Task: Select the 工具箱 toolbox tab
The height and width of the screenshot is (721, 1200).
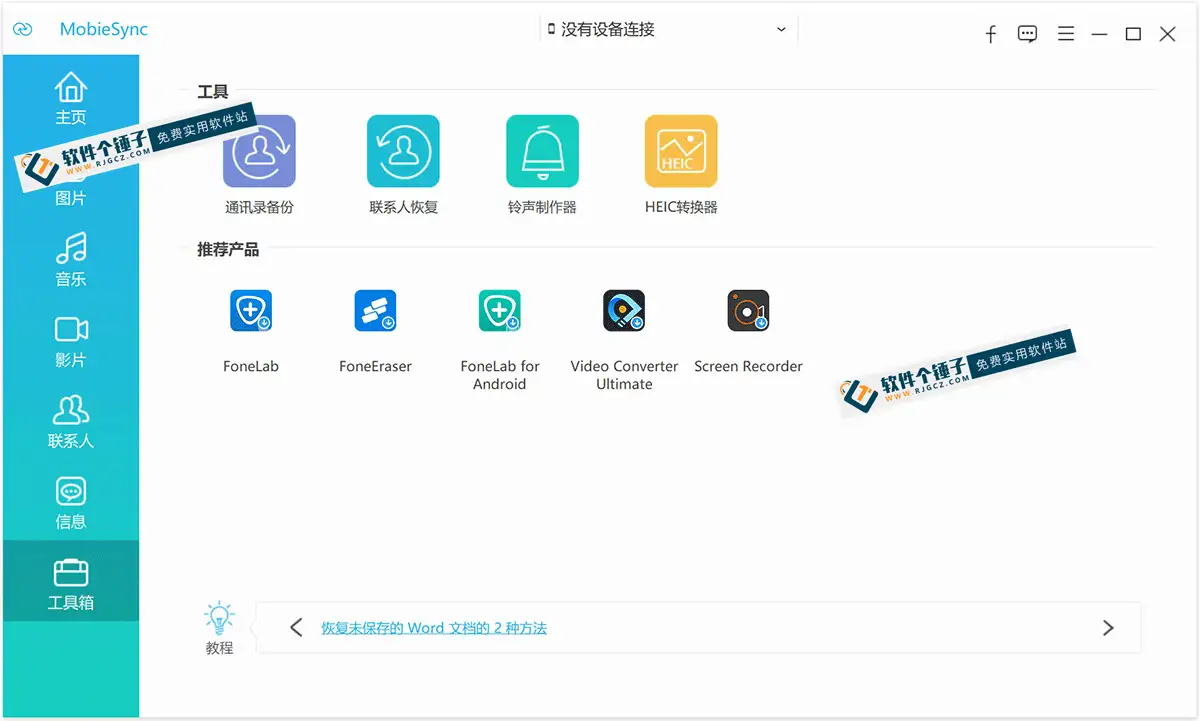Action: (71, 581)
